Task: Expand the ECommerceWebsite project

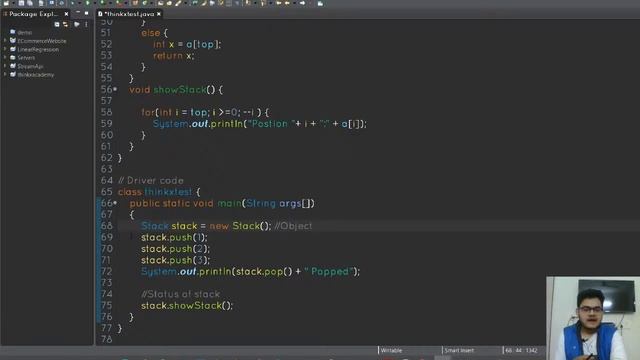Action: (x=5, y=41)
